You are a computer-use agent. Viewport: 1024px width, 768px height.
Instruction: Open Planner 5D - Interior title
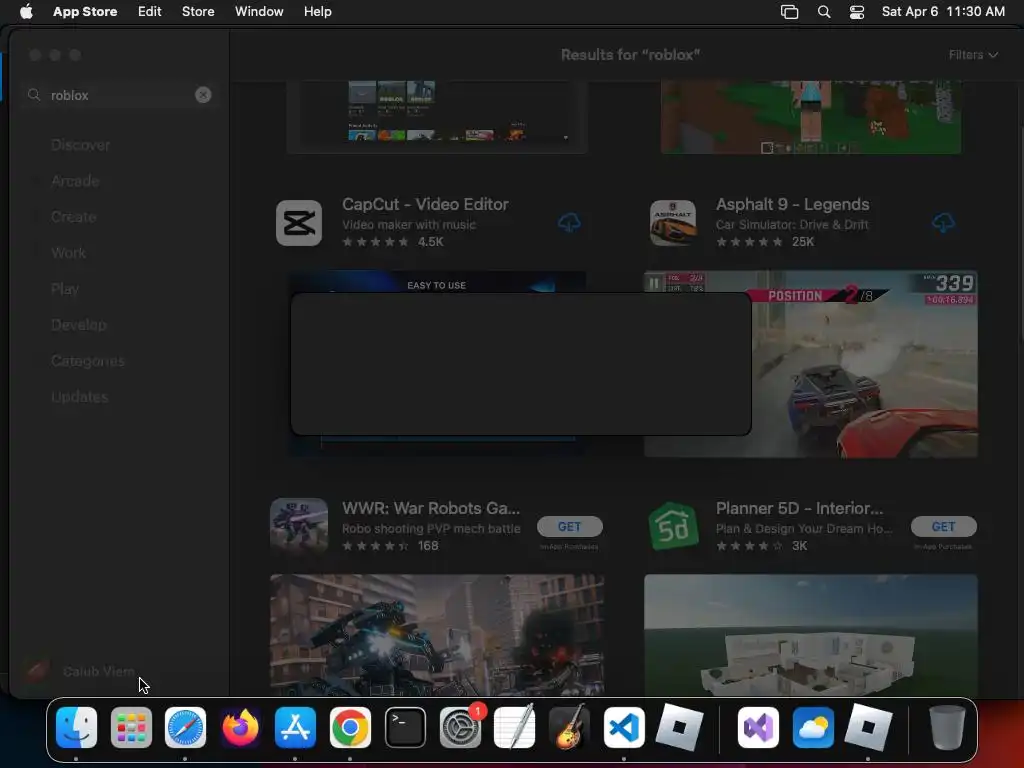tap(799, 508)
